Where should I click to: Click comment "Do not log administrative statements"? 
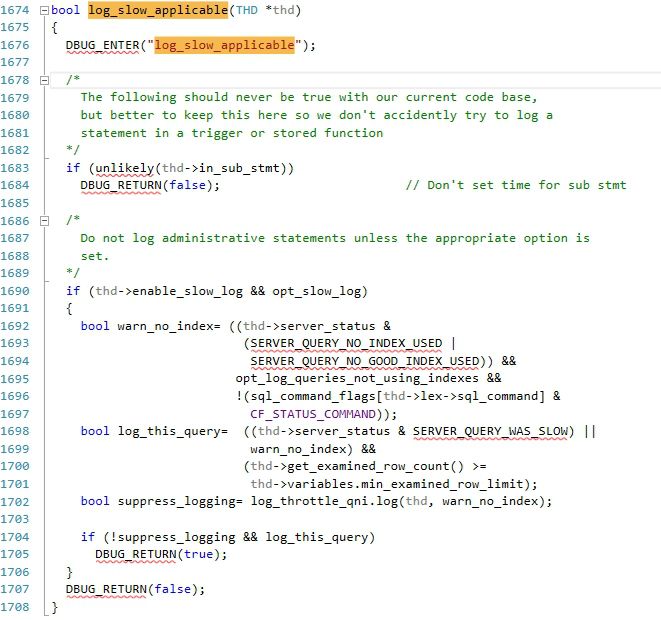click(213, 238)
